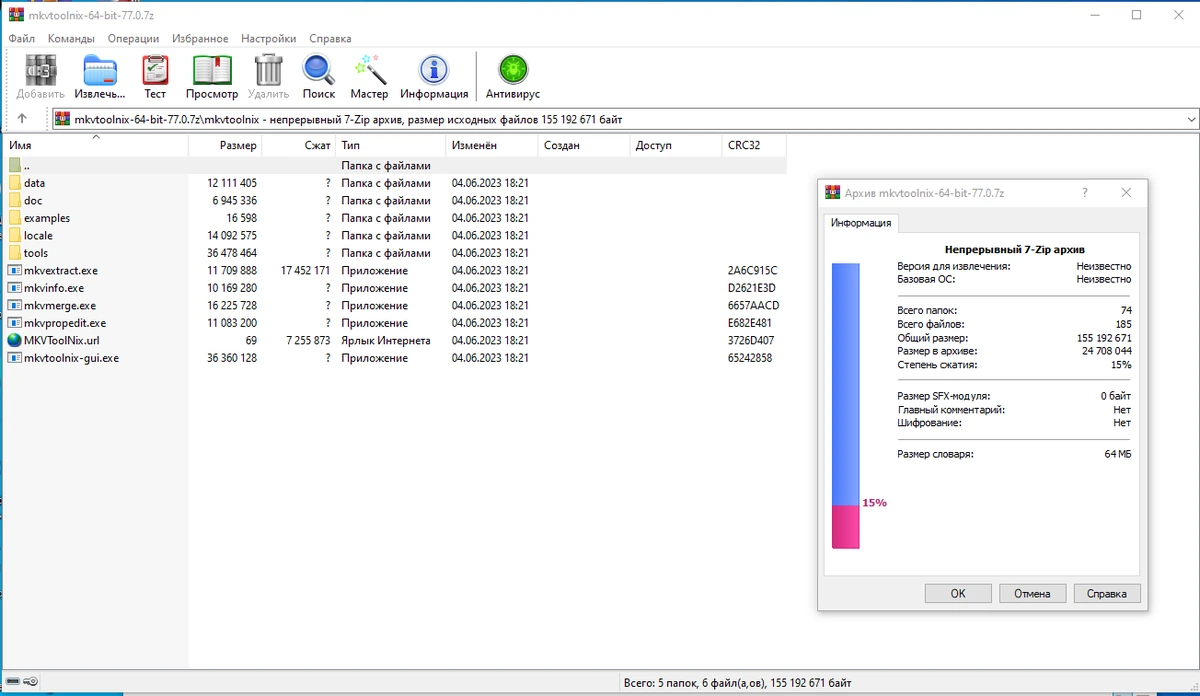This screenshot has width=1200, height=696.
Task: Select the doc folder icon
Action: pos(14,201)
